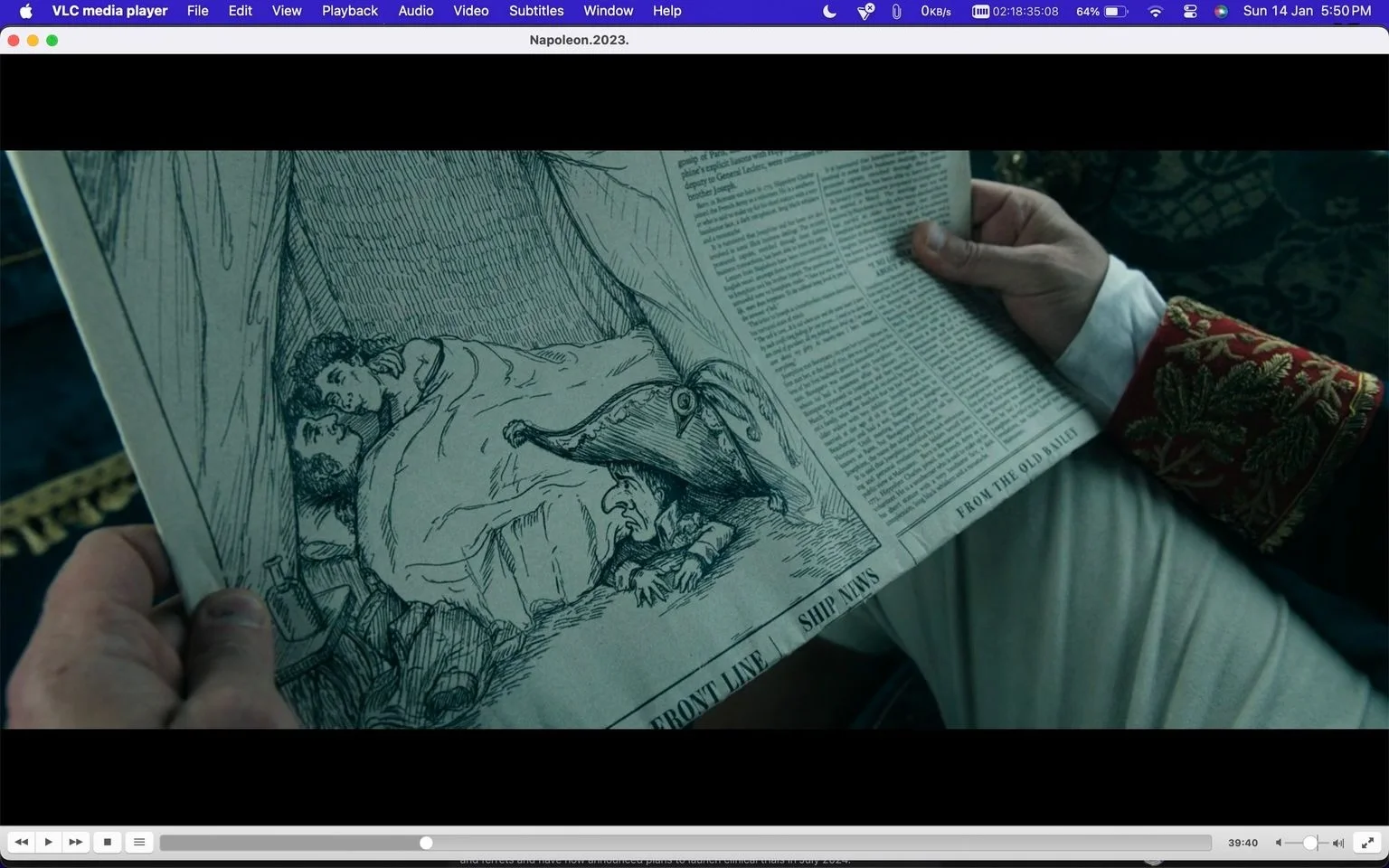Open the playlist toggle icon
The width and height of the screenshot is (1389, 868).
139,842
